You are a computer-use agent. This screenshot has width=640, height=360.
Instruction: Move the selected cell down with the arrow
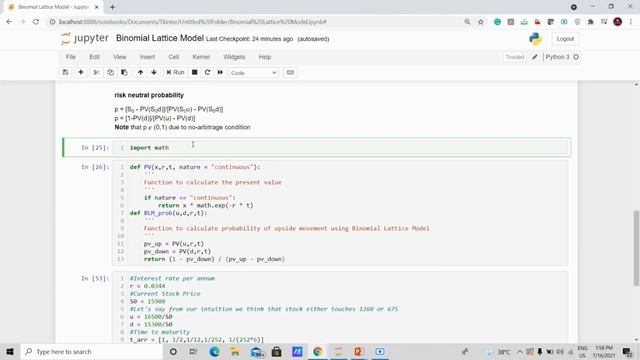154,72
